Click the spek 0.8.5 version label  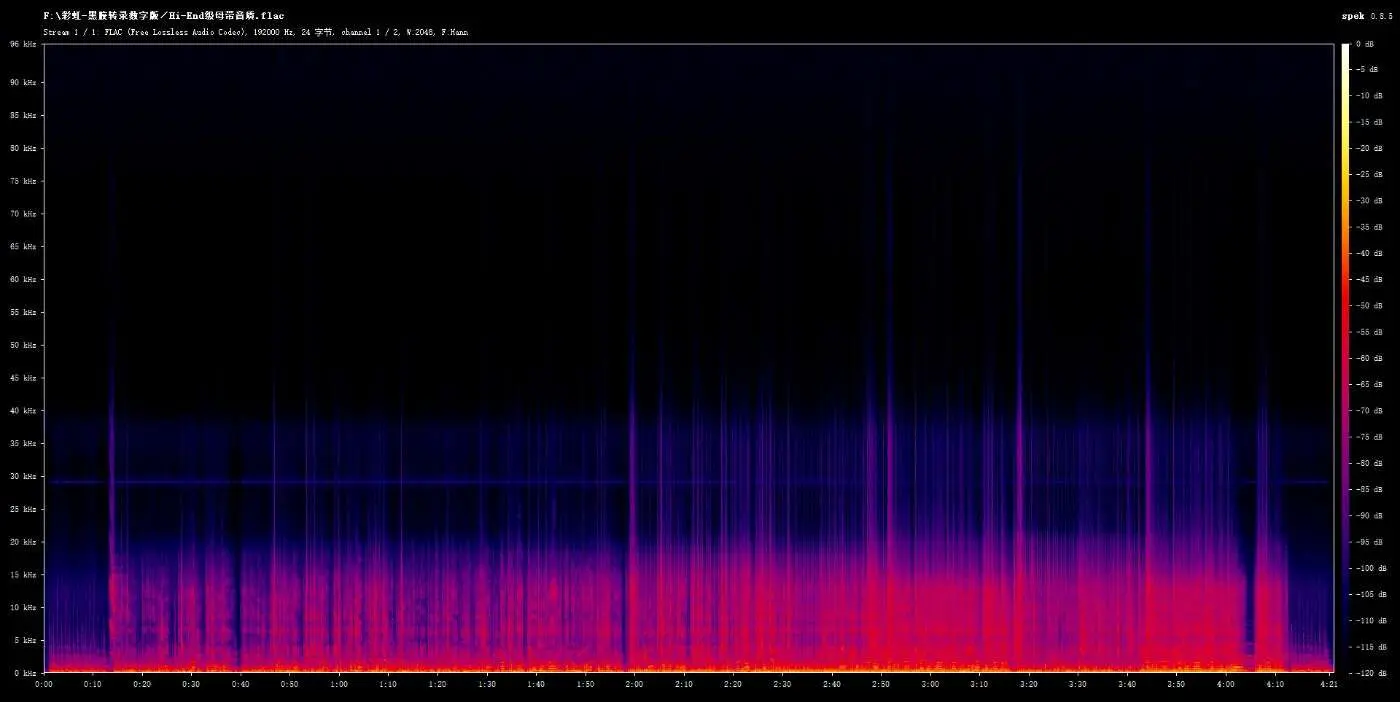(1366, 16)
